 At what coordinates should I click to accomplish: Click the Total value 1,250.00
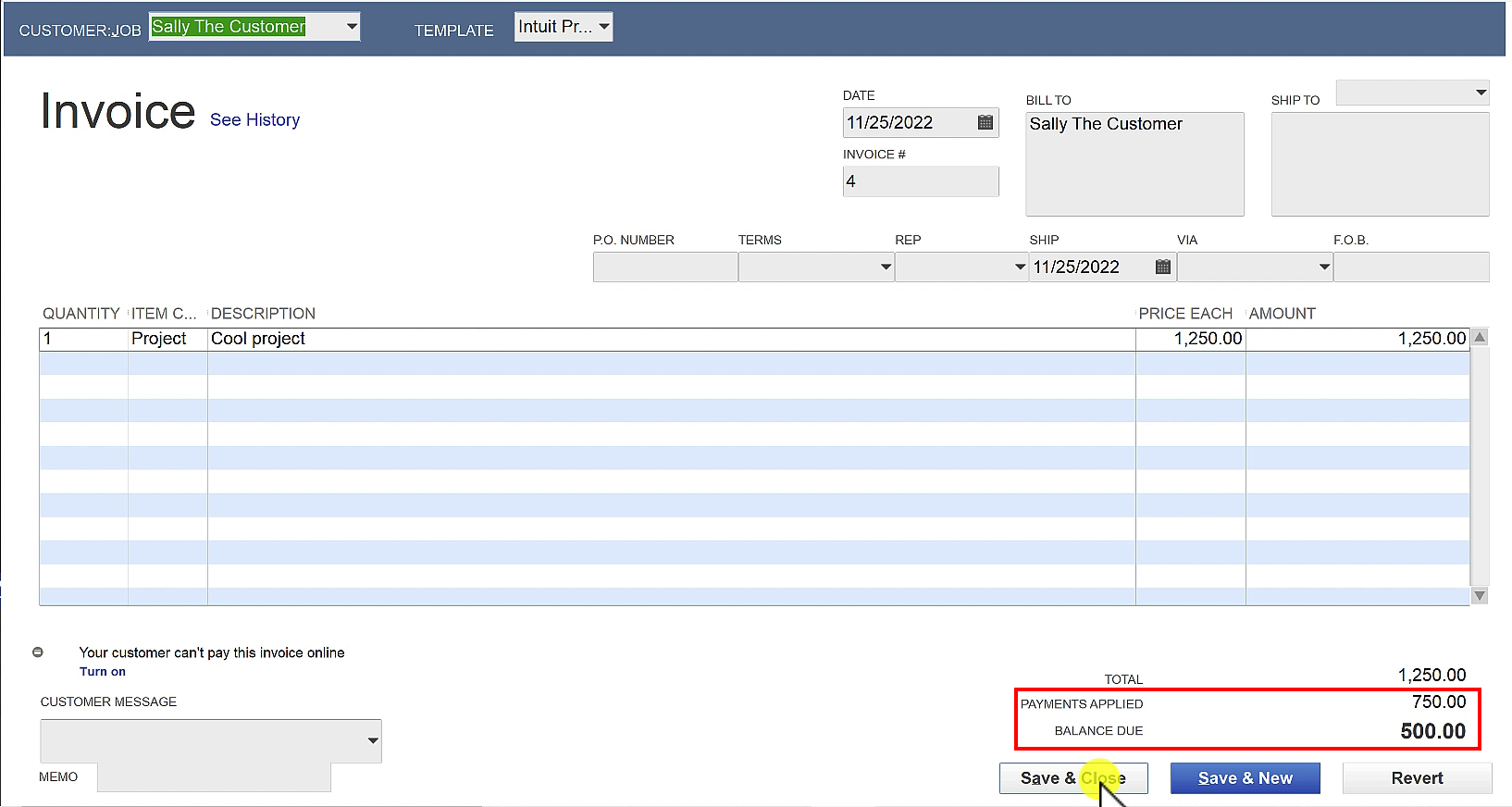pos(1431,676)
